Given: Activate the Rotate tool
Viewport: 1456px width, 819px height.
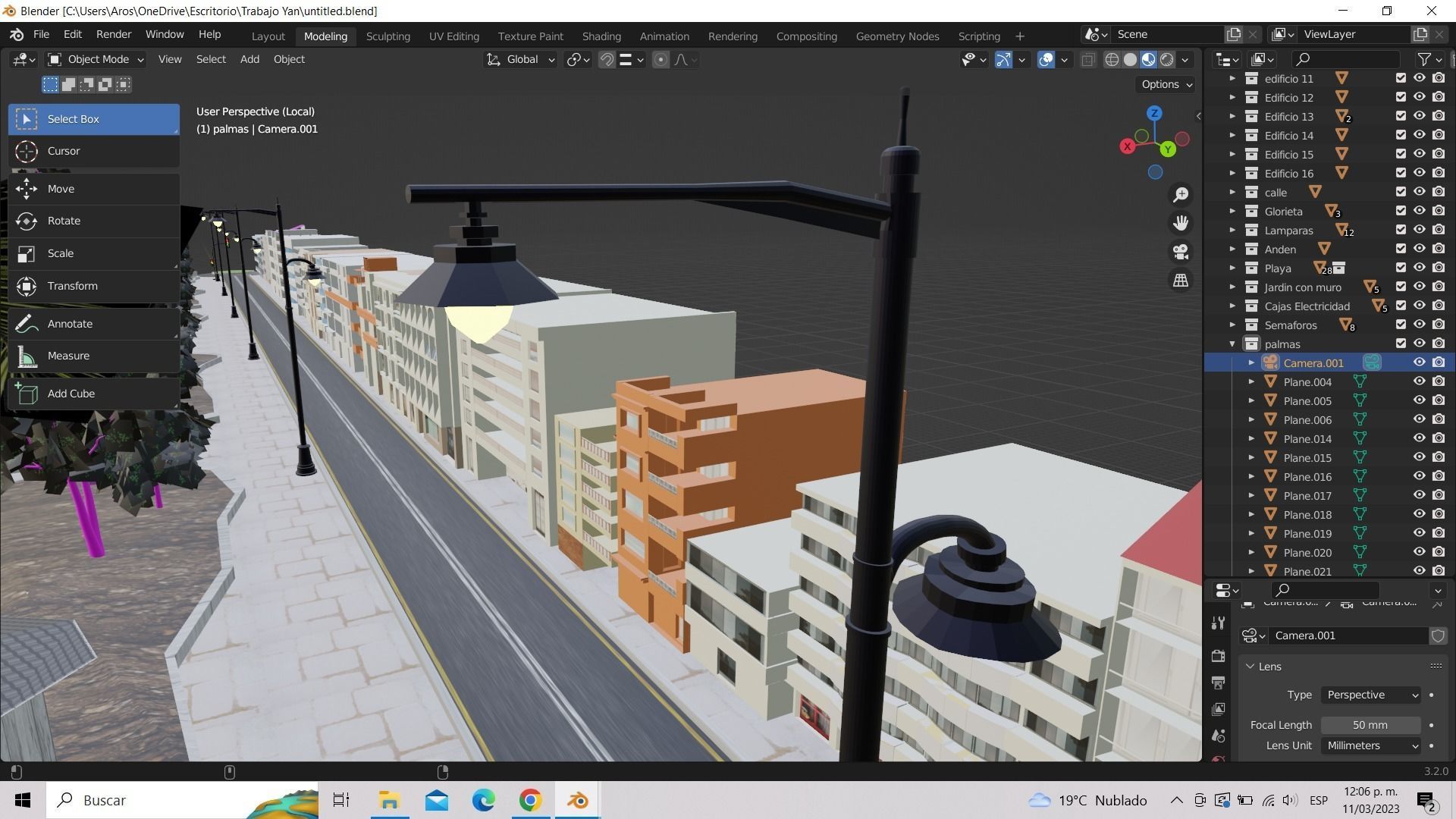Looking at the screenshot, I should (x=93, y=221).
